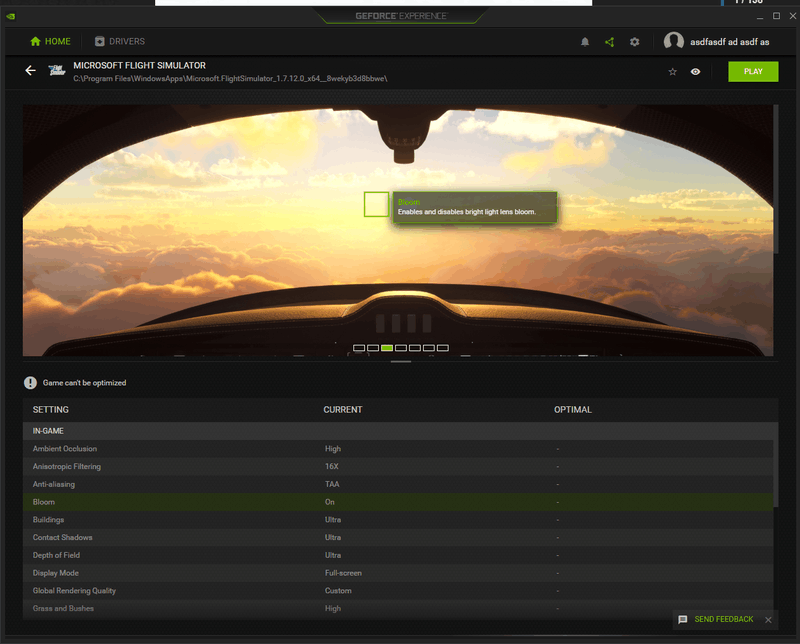Grab the panel divider handle below screenshot

pyautogui.click(x=401, y=361)
